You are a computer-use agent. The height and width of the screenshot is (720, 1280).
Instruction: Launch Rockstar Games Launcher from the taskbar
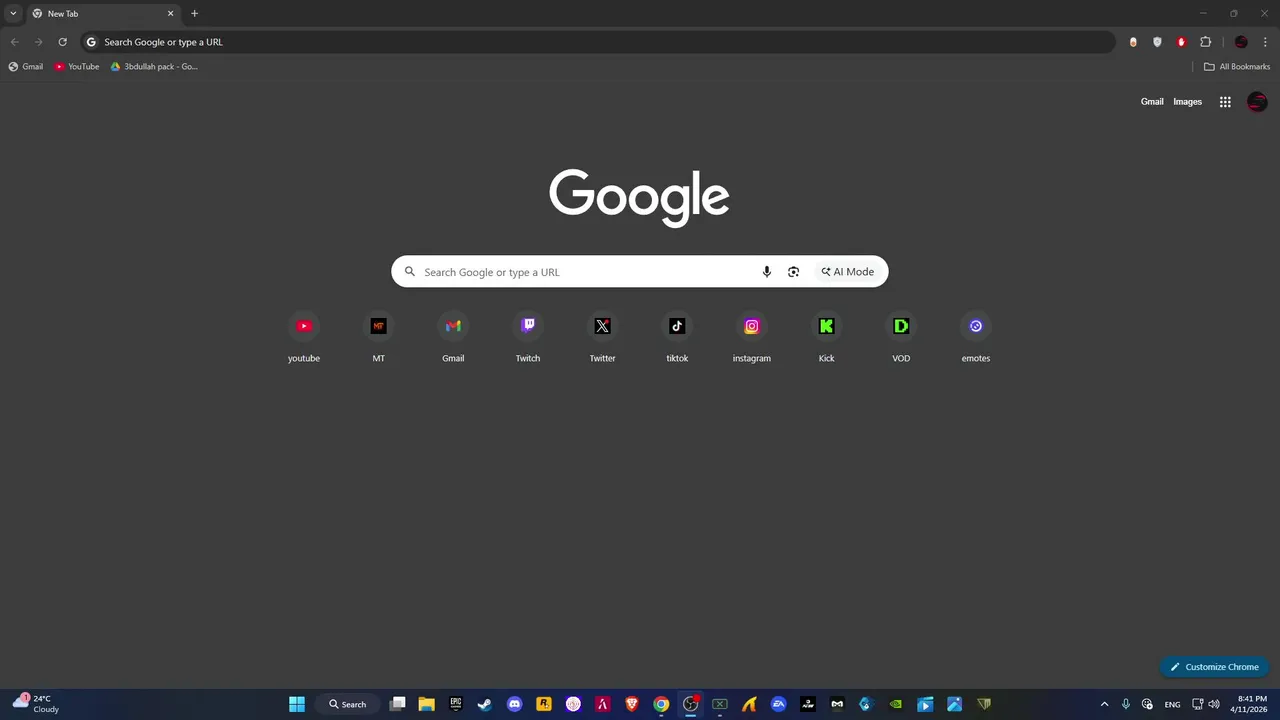[x=544, y=704]
